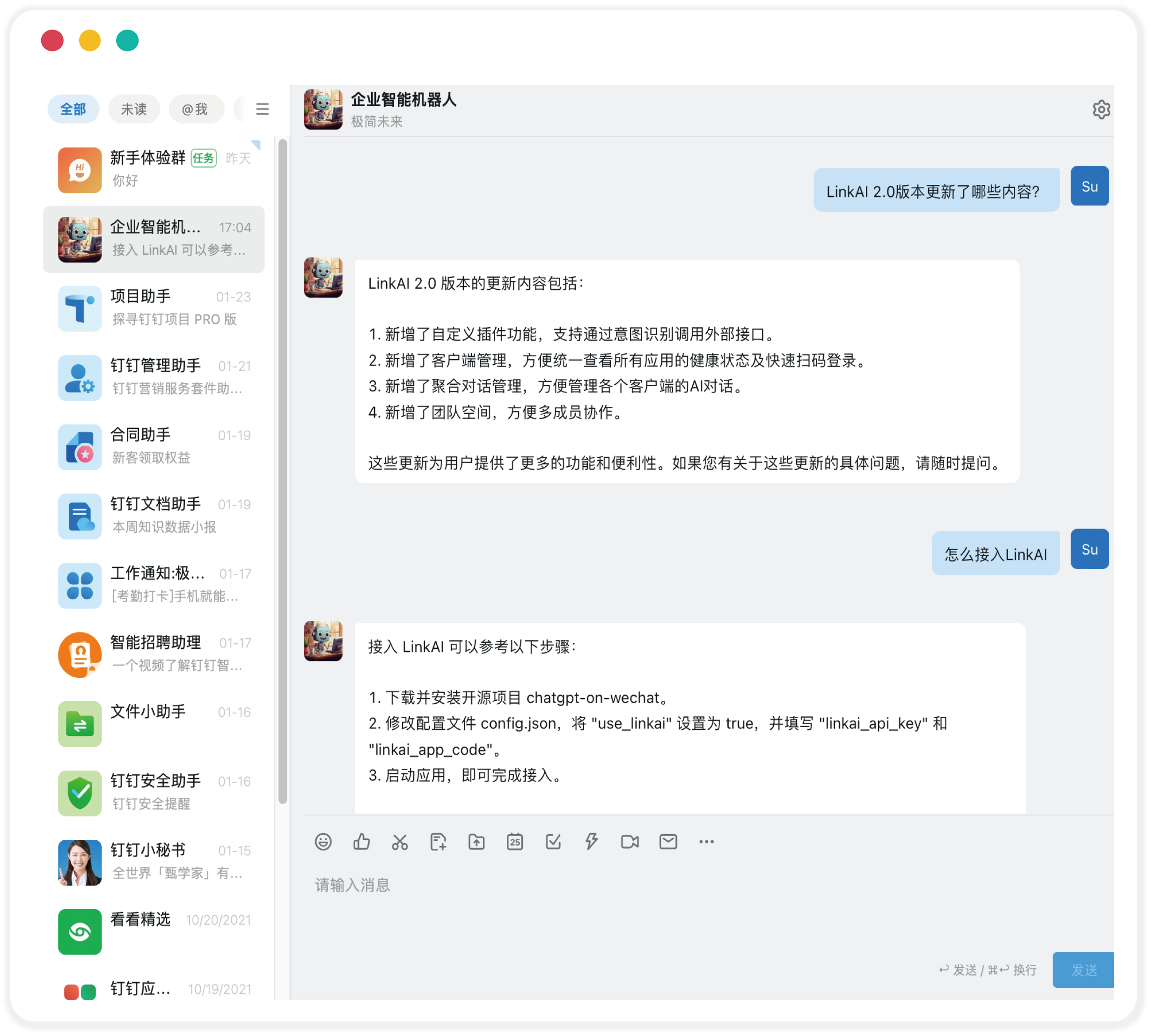The image size is (1150, 1036).
Task: Click the 钉钉管理助手 person-gear icon
Action: [80, 377]
